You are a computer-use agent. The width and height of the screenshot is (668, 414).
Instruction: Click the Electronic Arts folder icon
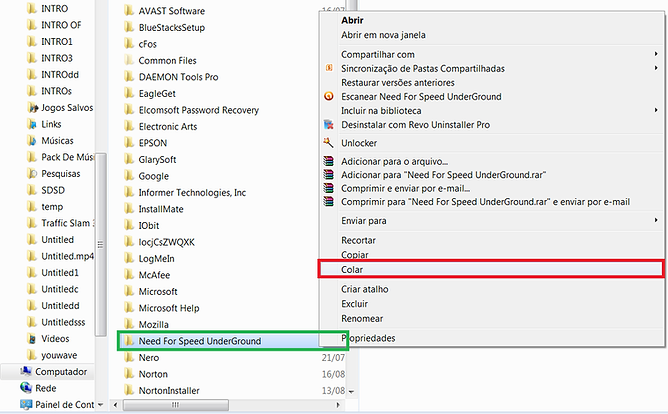pos(129,126)
